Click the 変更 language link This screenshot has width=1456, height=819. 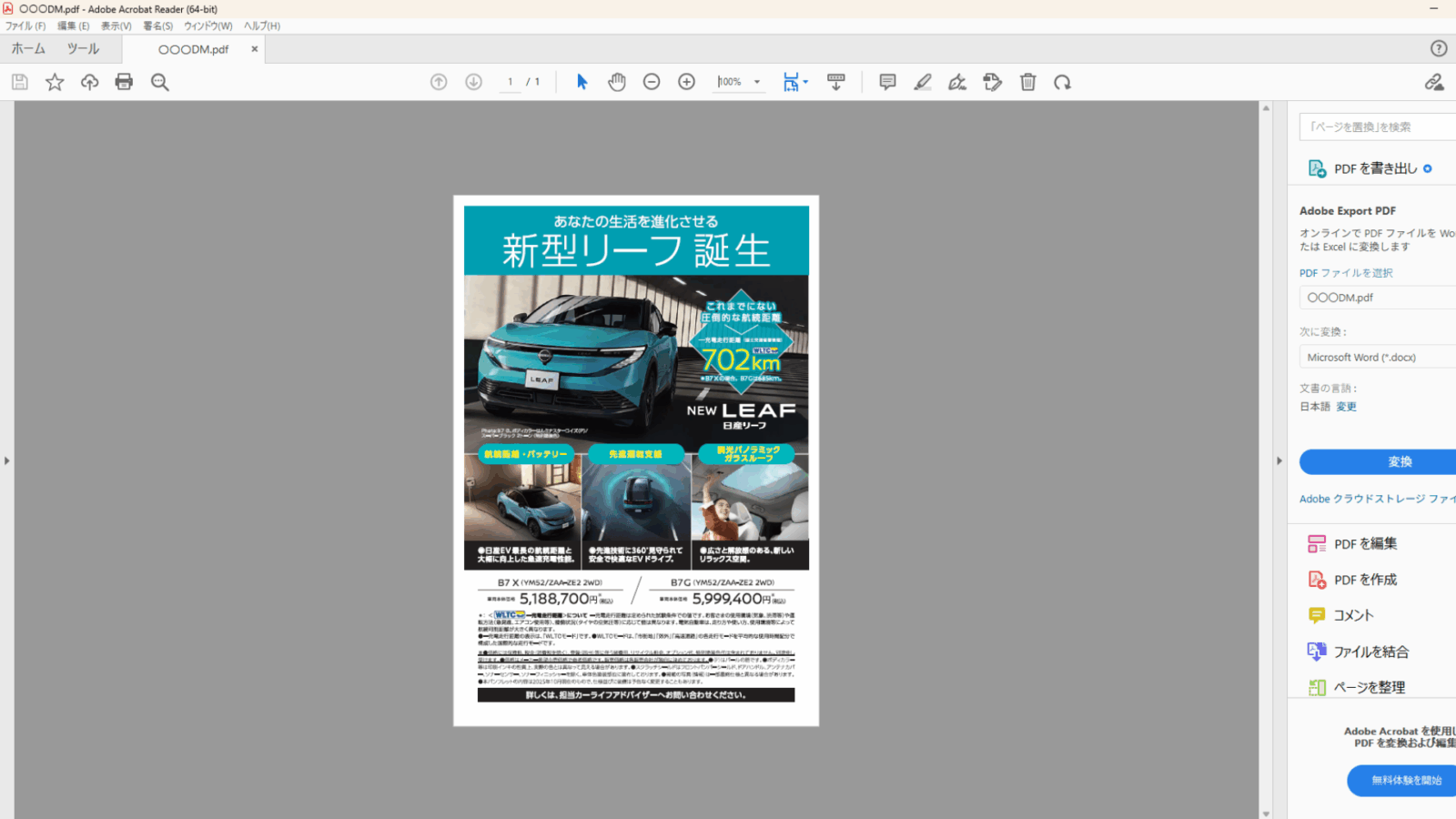(x=1346, y=407)
